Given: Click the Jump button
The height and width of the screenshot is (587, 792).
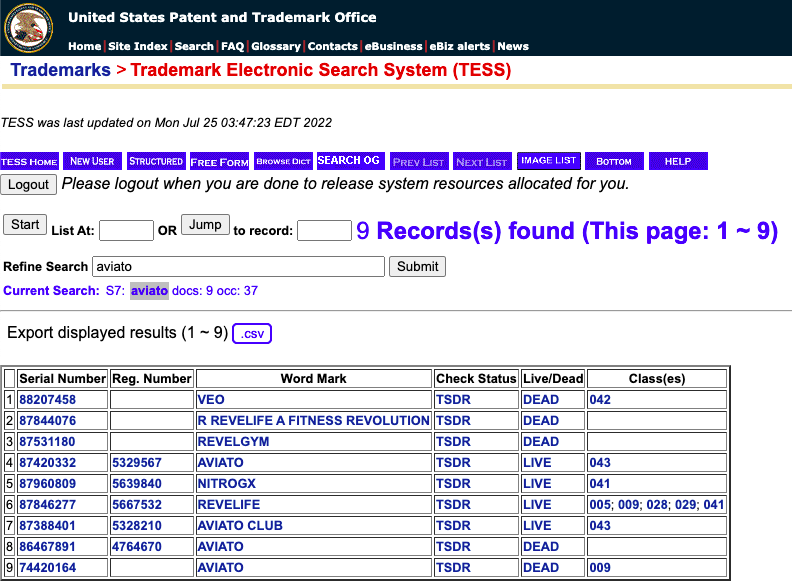Looking at the screenshot, I should (x=205, y=224).
